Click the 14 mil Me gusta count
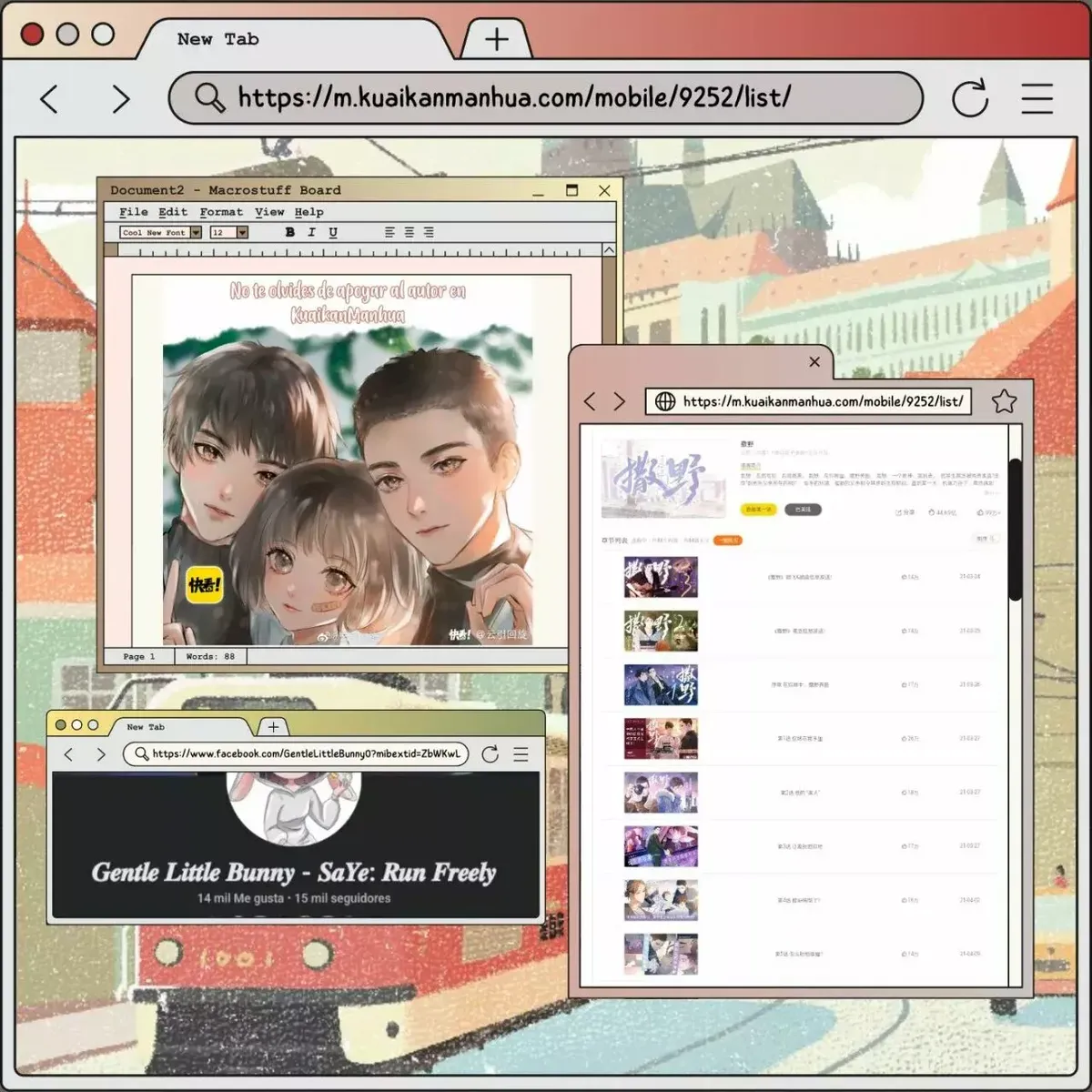The height and width of the screenshot is (1092, 1092). tap(240, 898)
